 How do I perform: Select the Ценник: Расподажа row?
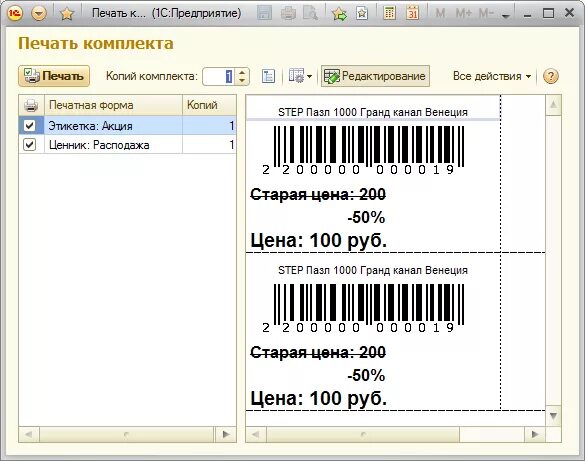127,144
